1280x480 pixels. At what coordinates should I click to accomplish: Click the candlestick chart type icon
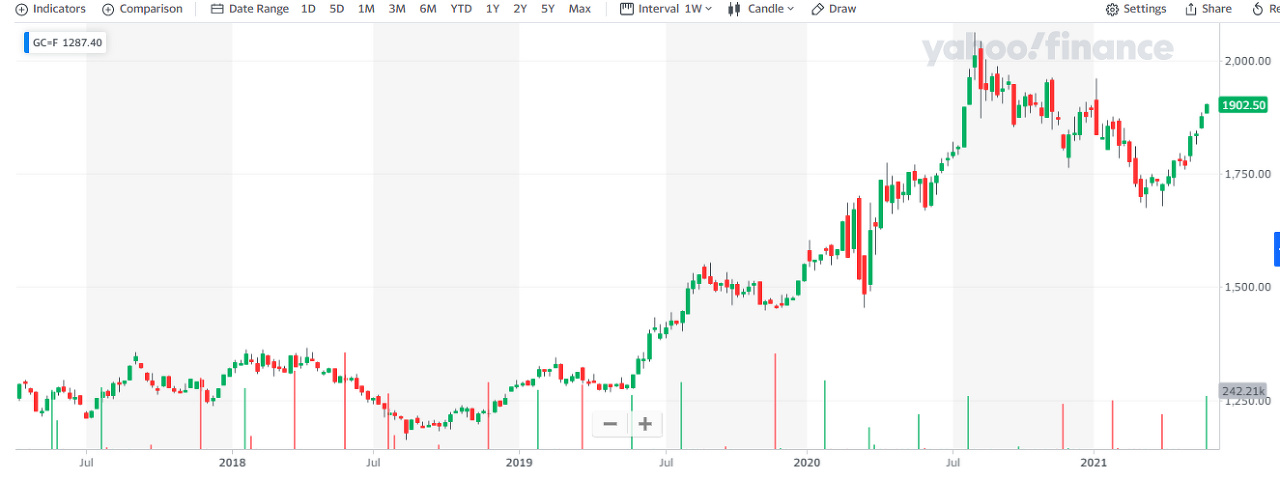[x=734, y=9]
